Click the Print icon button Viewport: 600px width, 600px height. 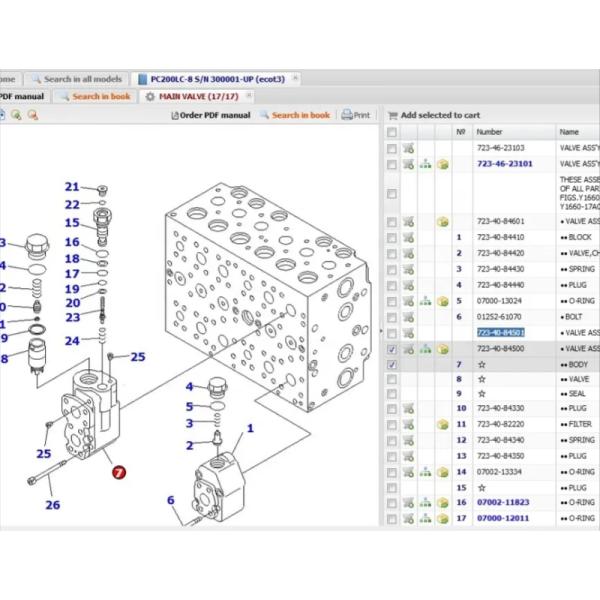click(x=355, y=115)
